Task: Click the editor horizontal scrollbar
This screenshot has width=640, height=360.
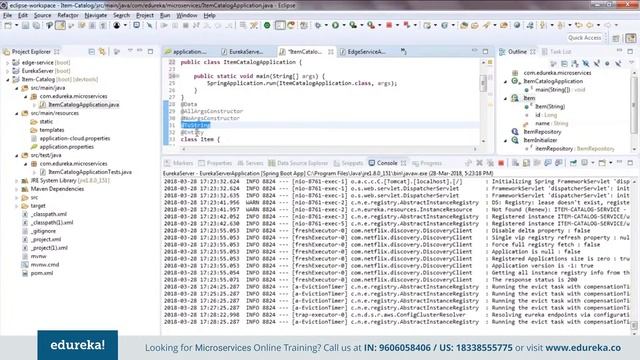Action: pyautogui.click(x=329, y=149)
